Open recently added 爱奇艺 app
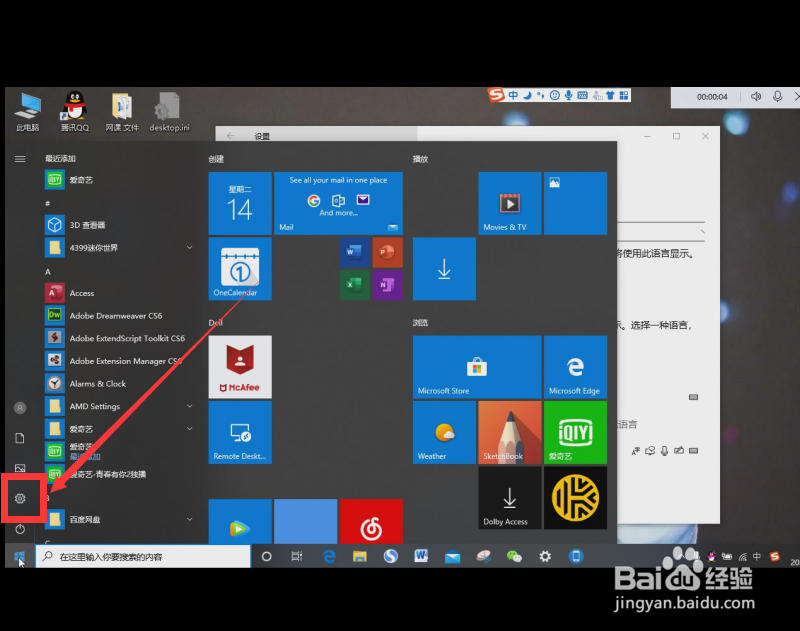 click(118, 180)
